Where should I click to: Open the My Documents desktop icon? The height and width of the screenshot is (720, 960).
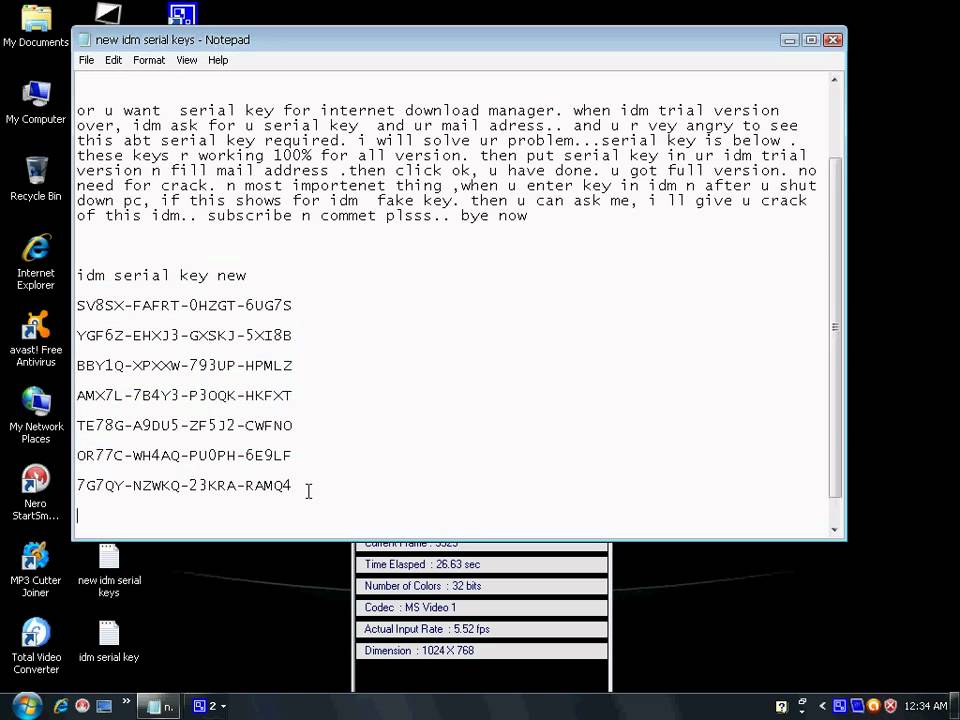point(36,24)
